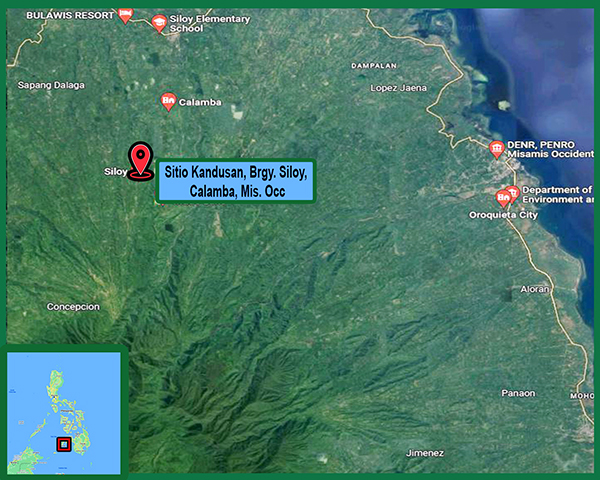Select the large red pin at Siloy
The height and width of the screenshot is (480, 600).
pos(141,160)
